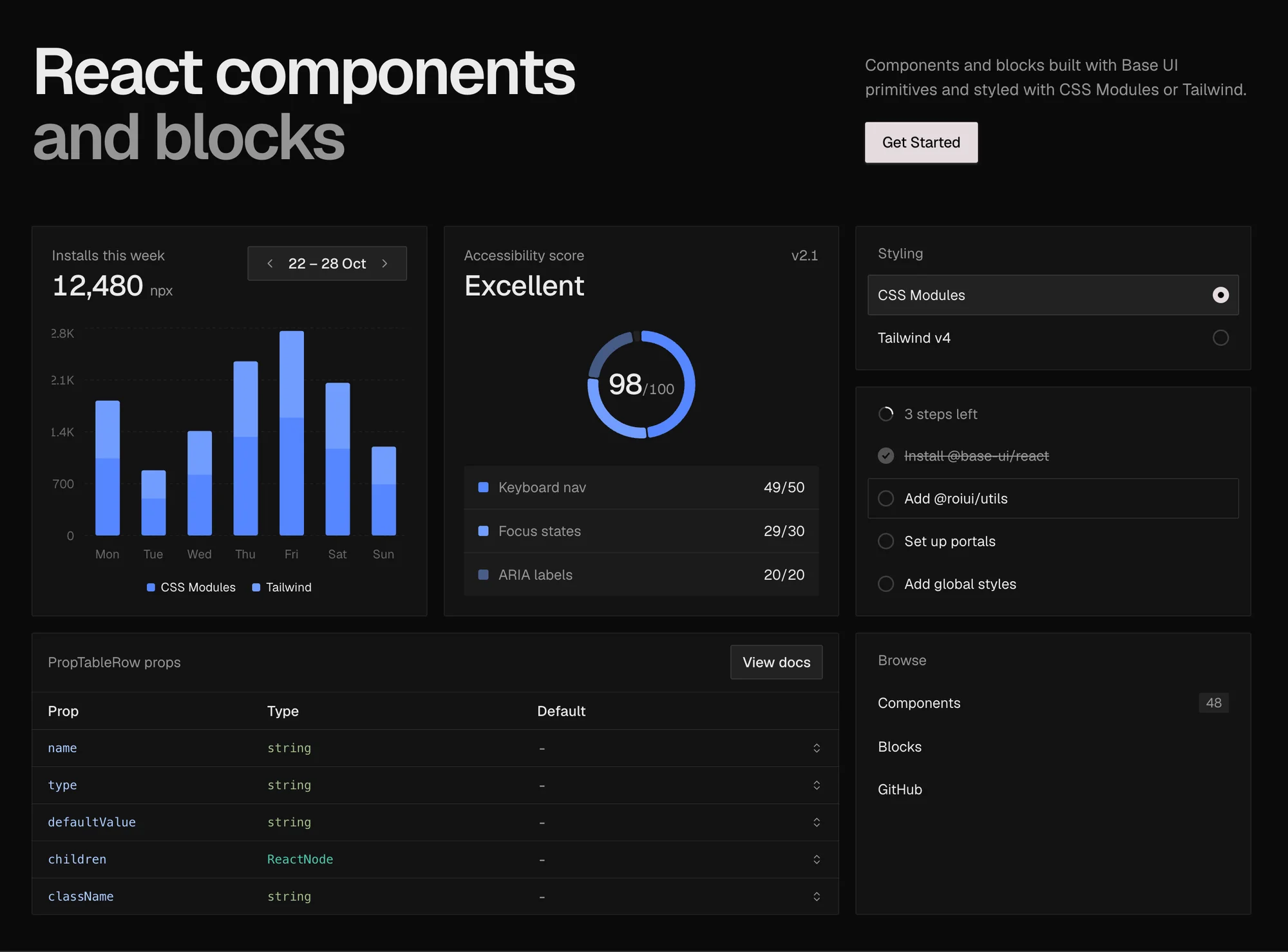Screen dimensions: 1288x952
Task: Click Tailwind legend marker under chart
Action: click(256, 587)
